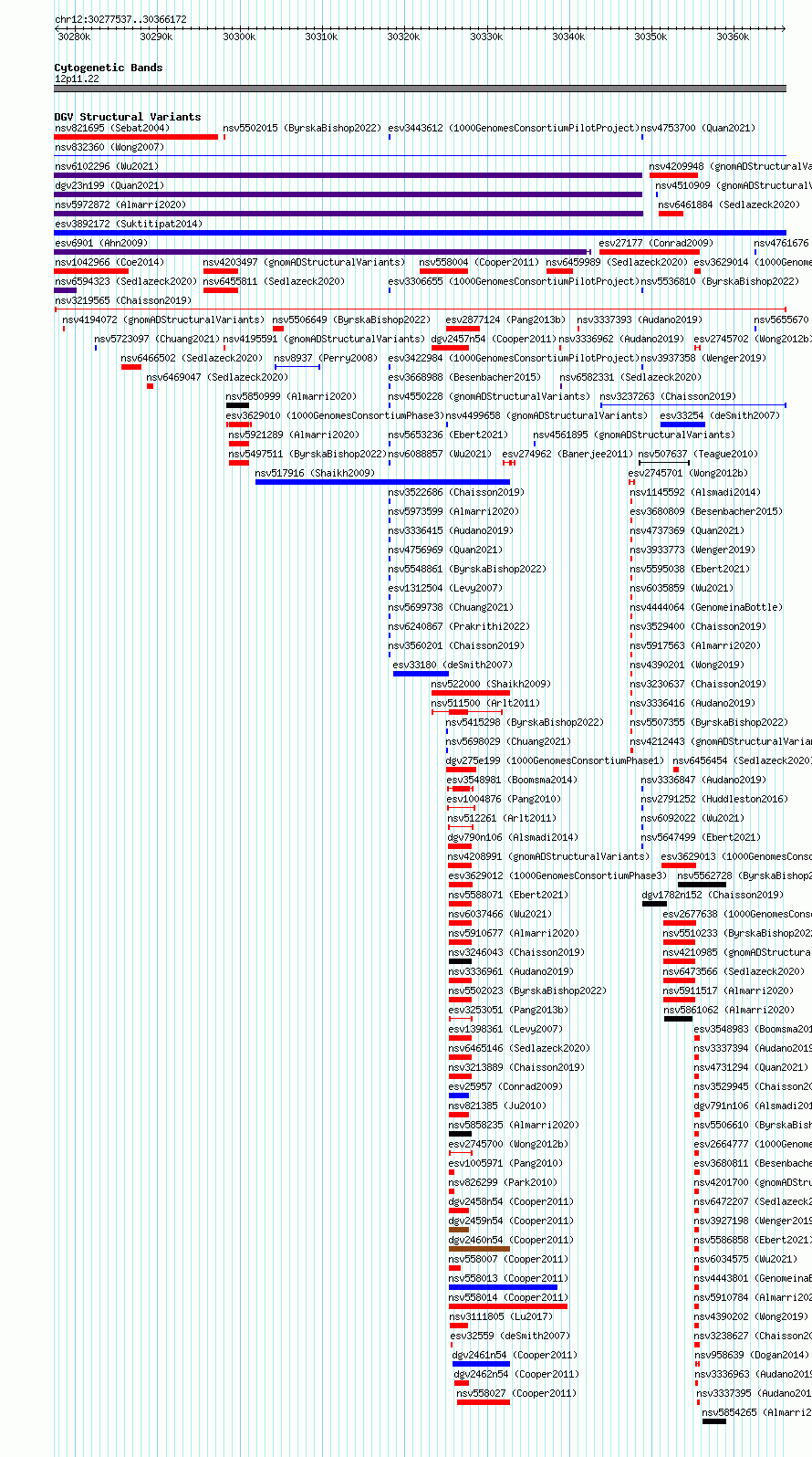Open variant esv3443612 label
812x1457 pixels.
[x=513, y=129]
